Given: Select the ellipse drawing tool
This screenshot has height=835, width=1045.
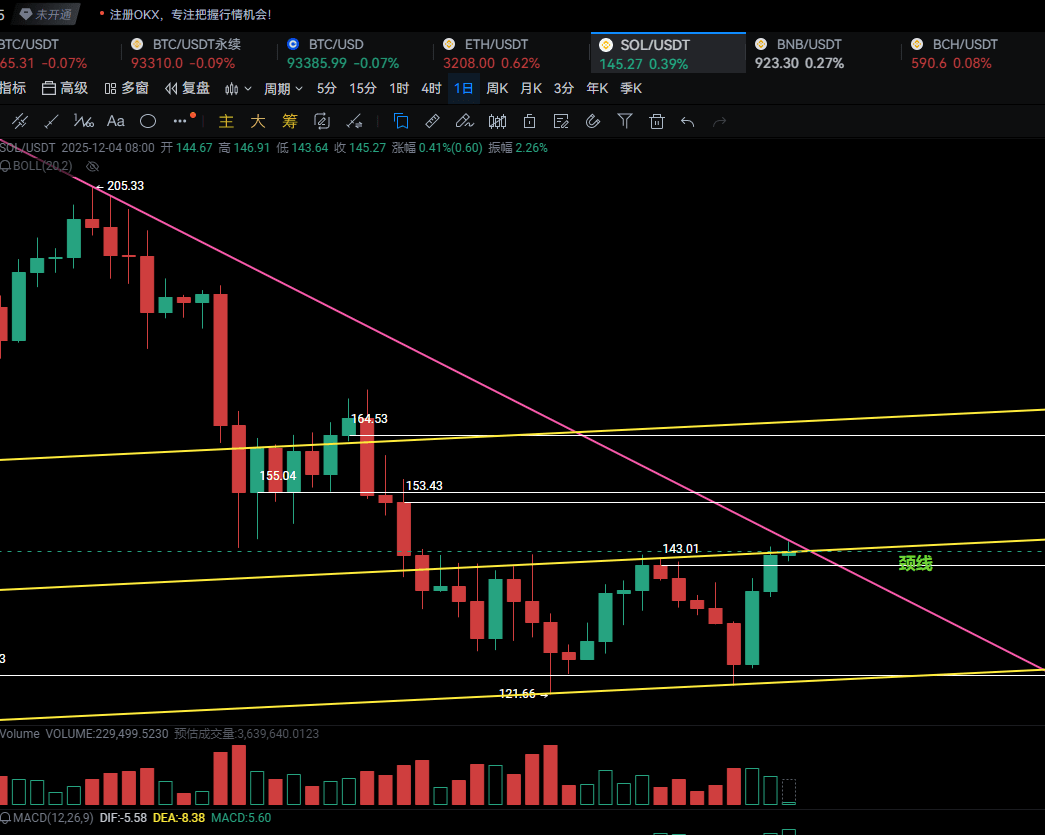Looking at the screenshot, I should 148,122.
